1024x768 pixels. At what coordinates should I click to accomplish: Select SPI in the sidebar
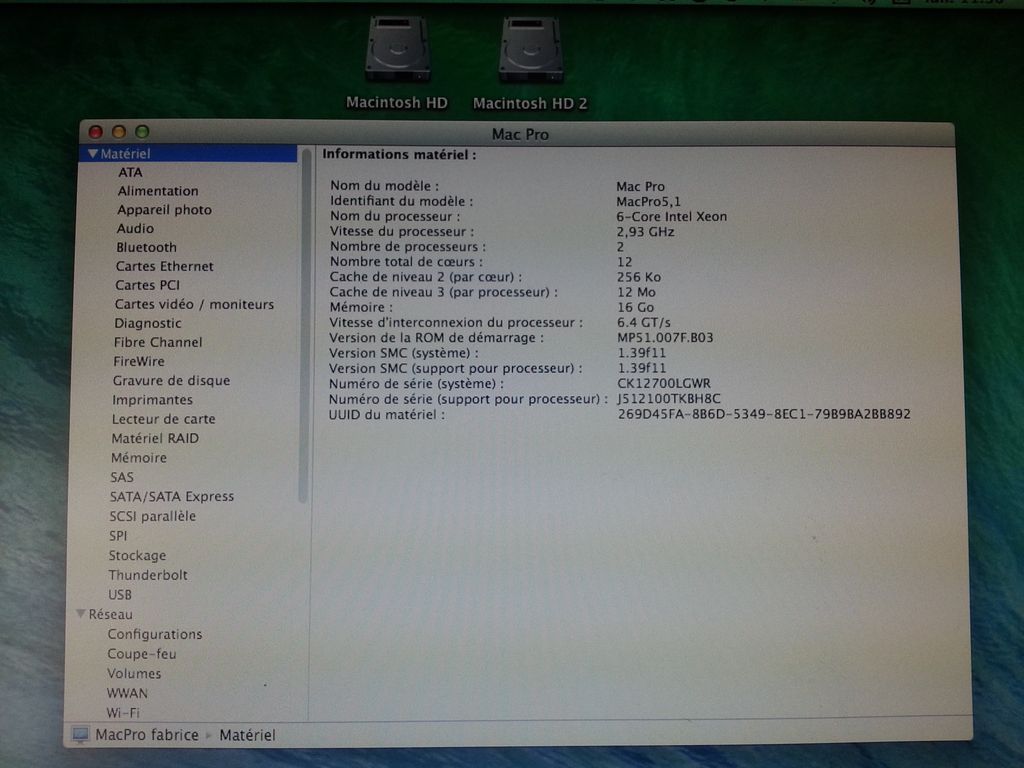(x=118, y=536)
